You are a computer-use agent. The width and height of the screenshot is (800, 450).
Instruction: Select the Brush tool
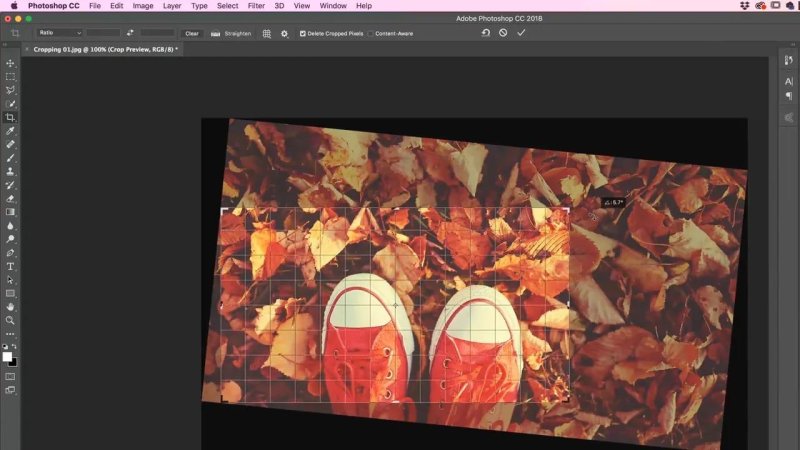pos(10,158)
